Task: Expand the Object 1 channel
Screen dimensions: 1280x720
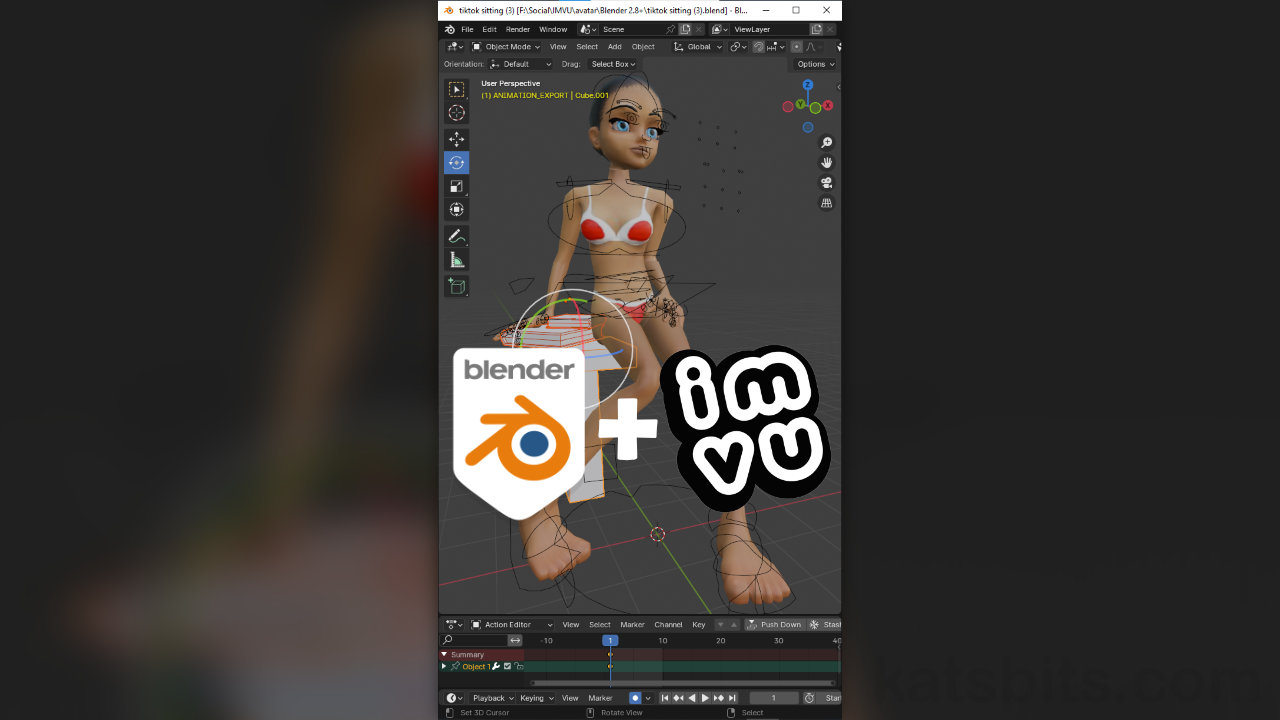Action: pyautogui.click(x=444, y=666)
